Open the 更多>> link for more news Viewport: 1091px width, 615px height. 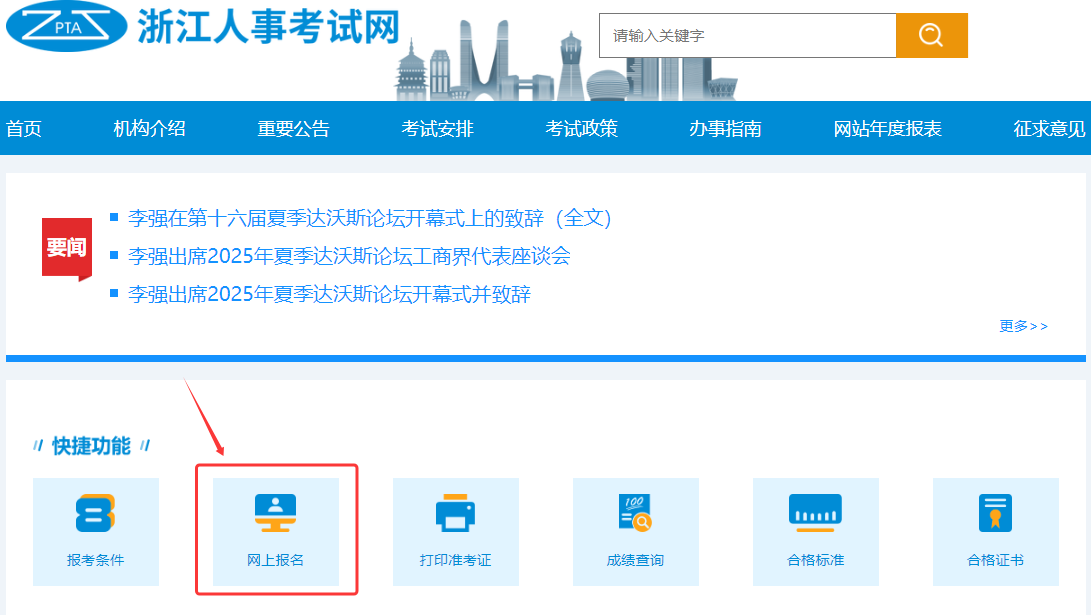[1021, 325]
